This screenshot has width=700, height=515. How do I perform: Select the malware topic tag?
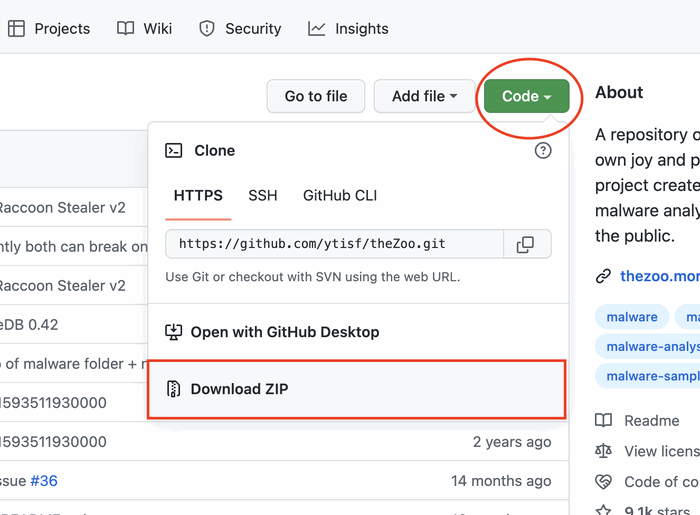point(632,317)
